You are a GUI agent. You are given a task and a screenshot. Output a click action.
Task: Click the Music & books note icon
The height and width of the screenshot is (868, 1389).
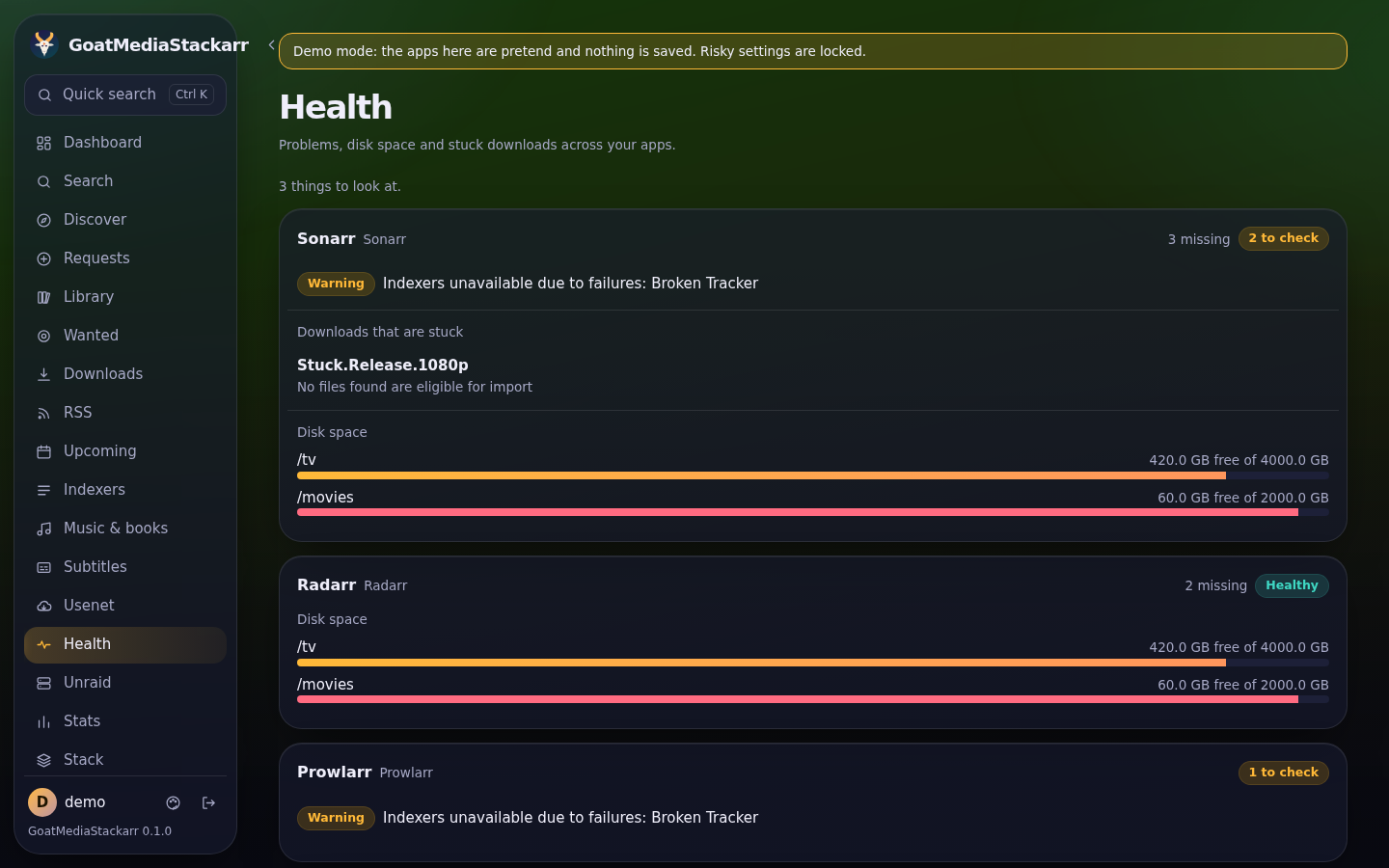click(43, 529)
